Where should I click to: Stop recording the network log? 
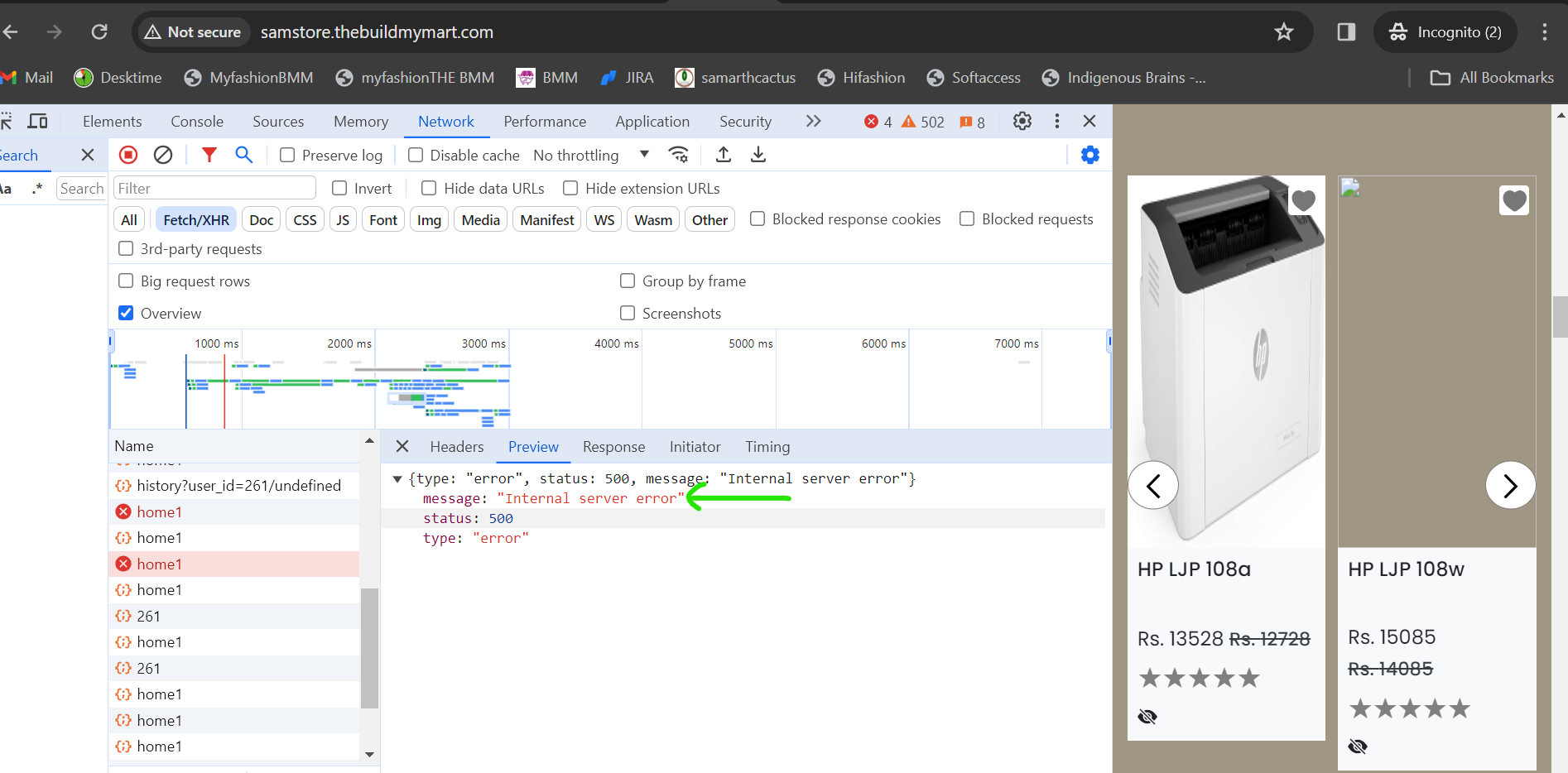(x=128, y=155)
